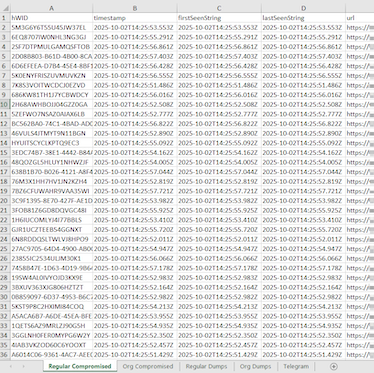Click the previous-sheet navigation arrow
The image size is (374, 373).
pyautogui.click(x=11, y=366)
